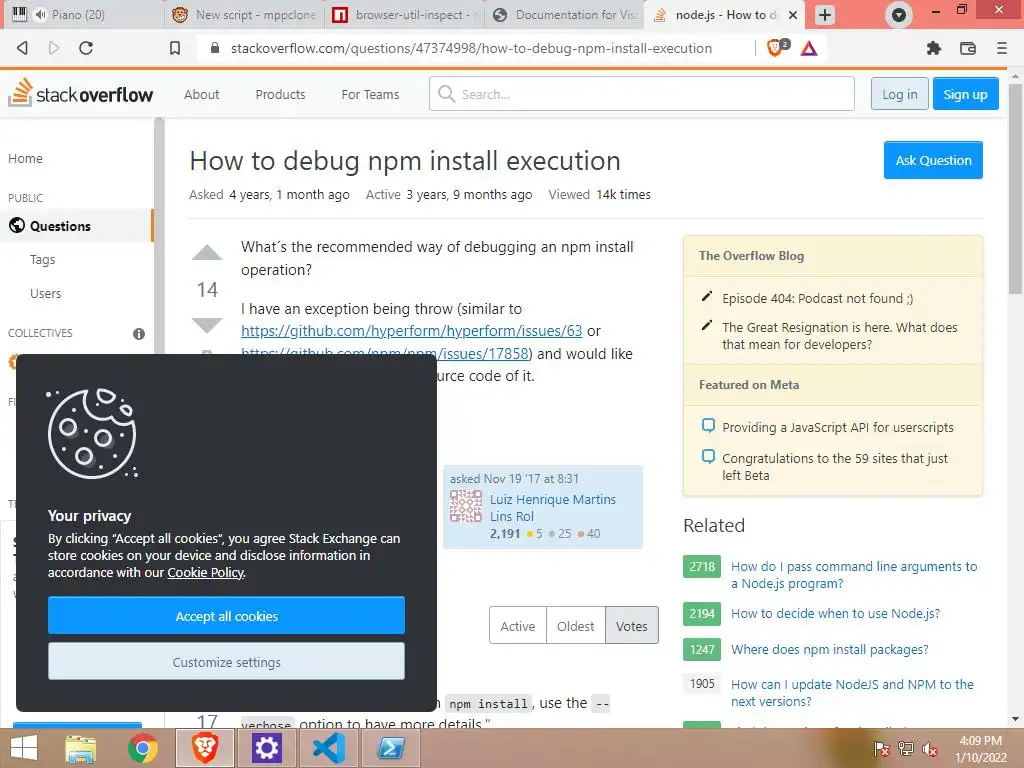Click the Log in button
The height and width of the screenshot is (768, 1024).
tap(899, 93)
